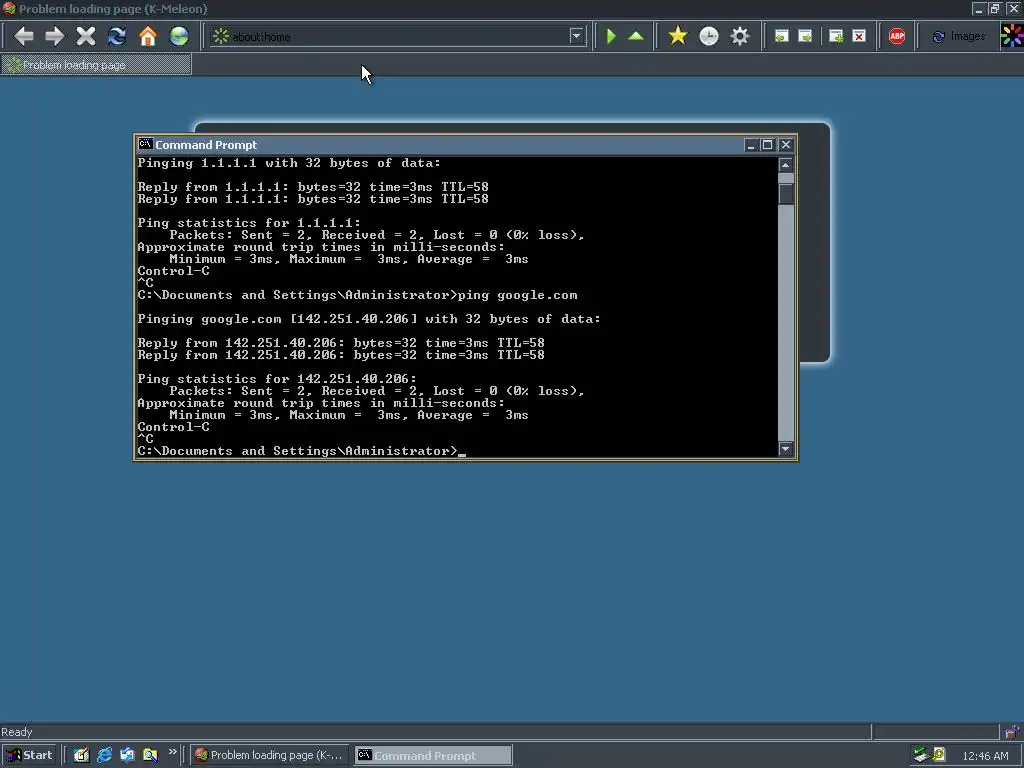Stop loading with the X icon

[86, 36]
